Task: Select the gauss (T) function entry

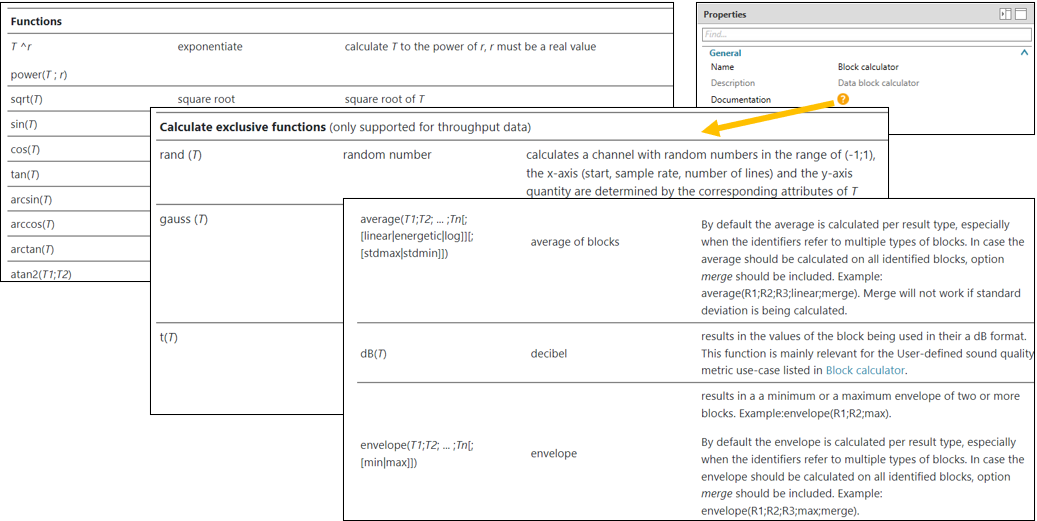Action: point(184,219)
